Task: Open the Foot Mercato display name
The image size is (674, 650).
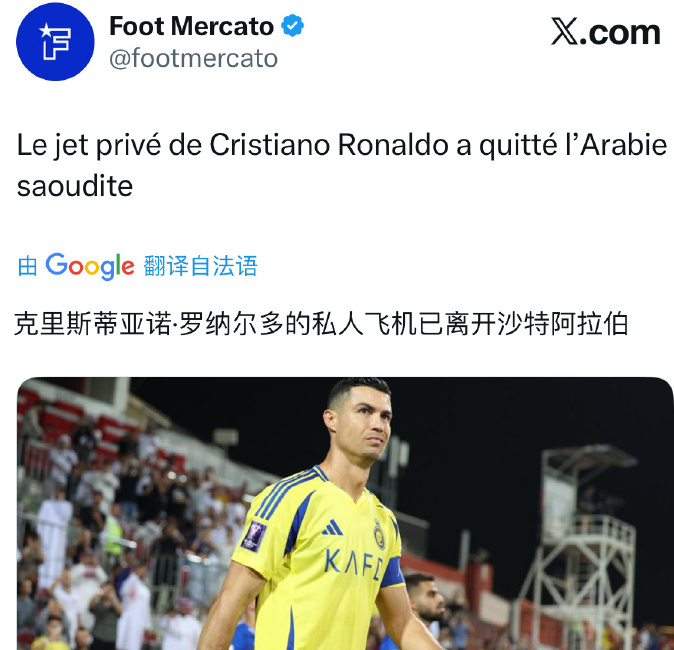Action: [x=192, y=26]
